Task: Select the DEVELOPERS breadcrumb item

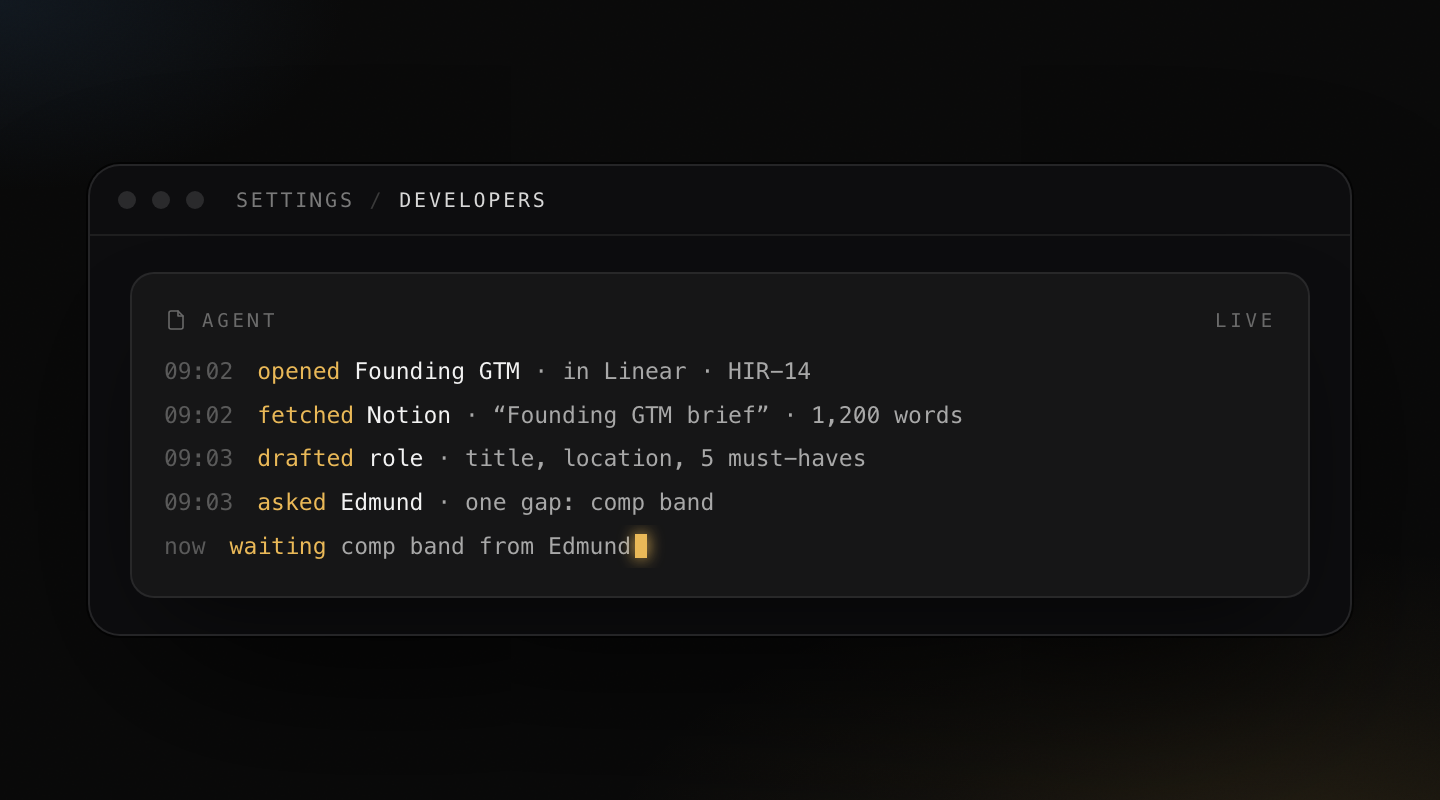Action: tap(473, 200)
